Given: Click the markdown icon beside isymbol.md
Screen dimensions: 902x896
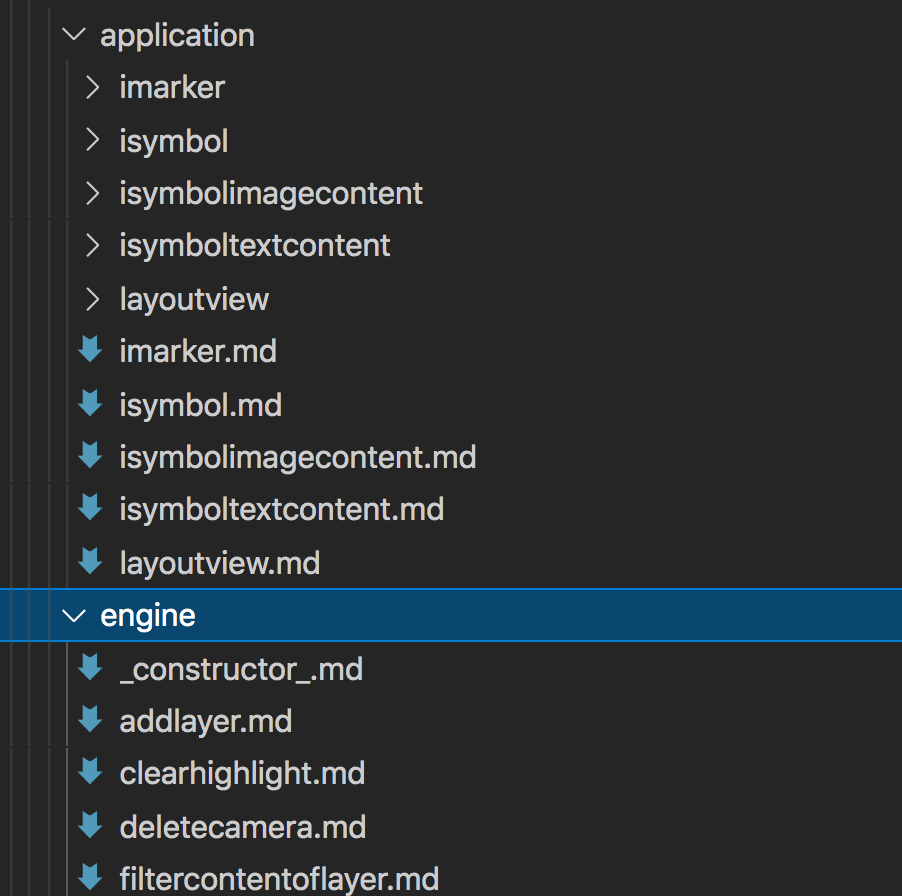Looking at the screenshot, I should point(90,403).
